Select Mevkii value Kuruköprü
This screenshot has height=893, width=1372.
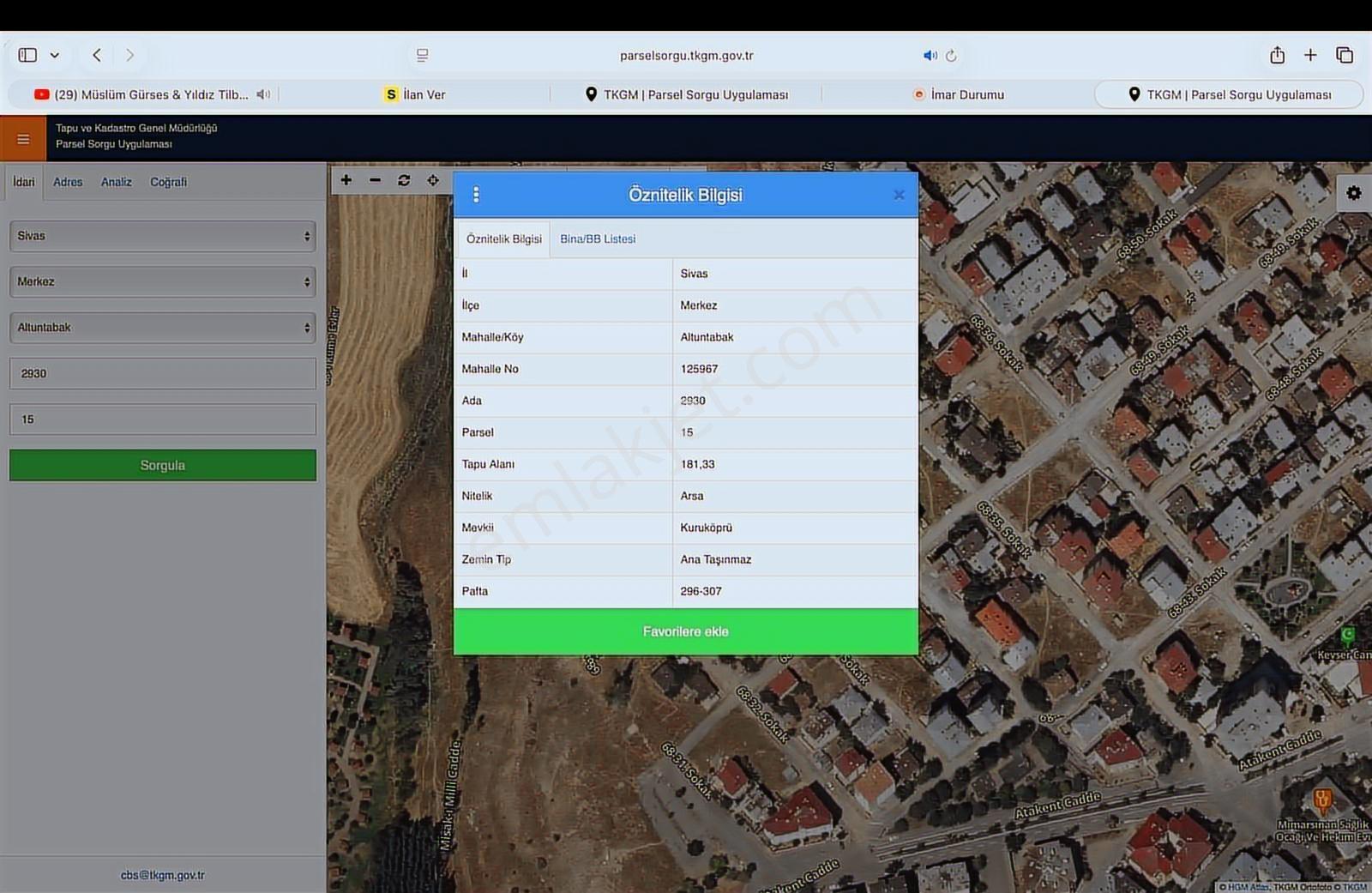click(707, 528)
